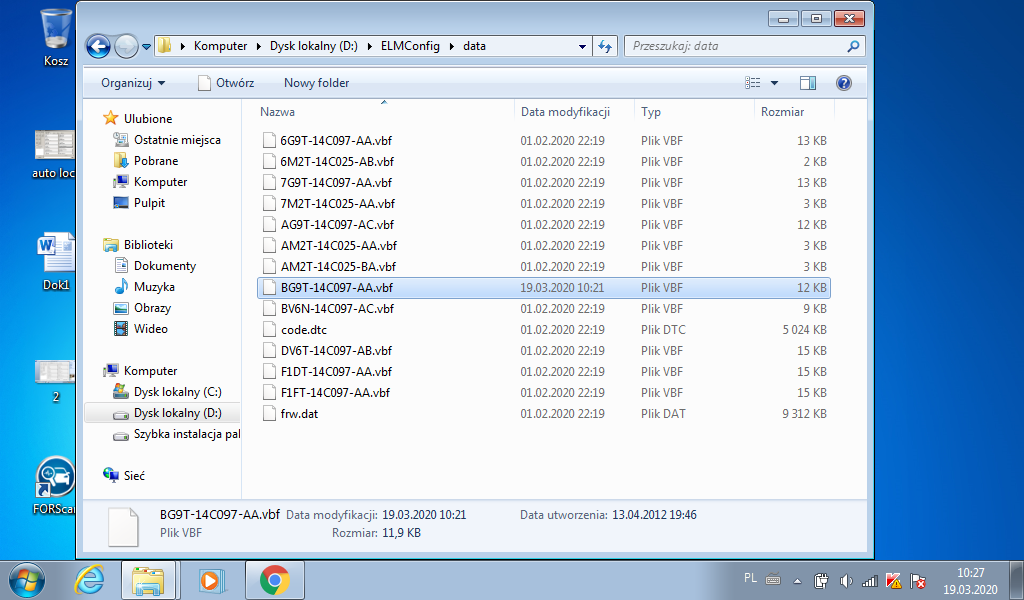Open recent pages dropdown next to Forward

pyautogui.click(x=146, y=47)
